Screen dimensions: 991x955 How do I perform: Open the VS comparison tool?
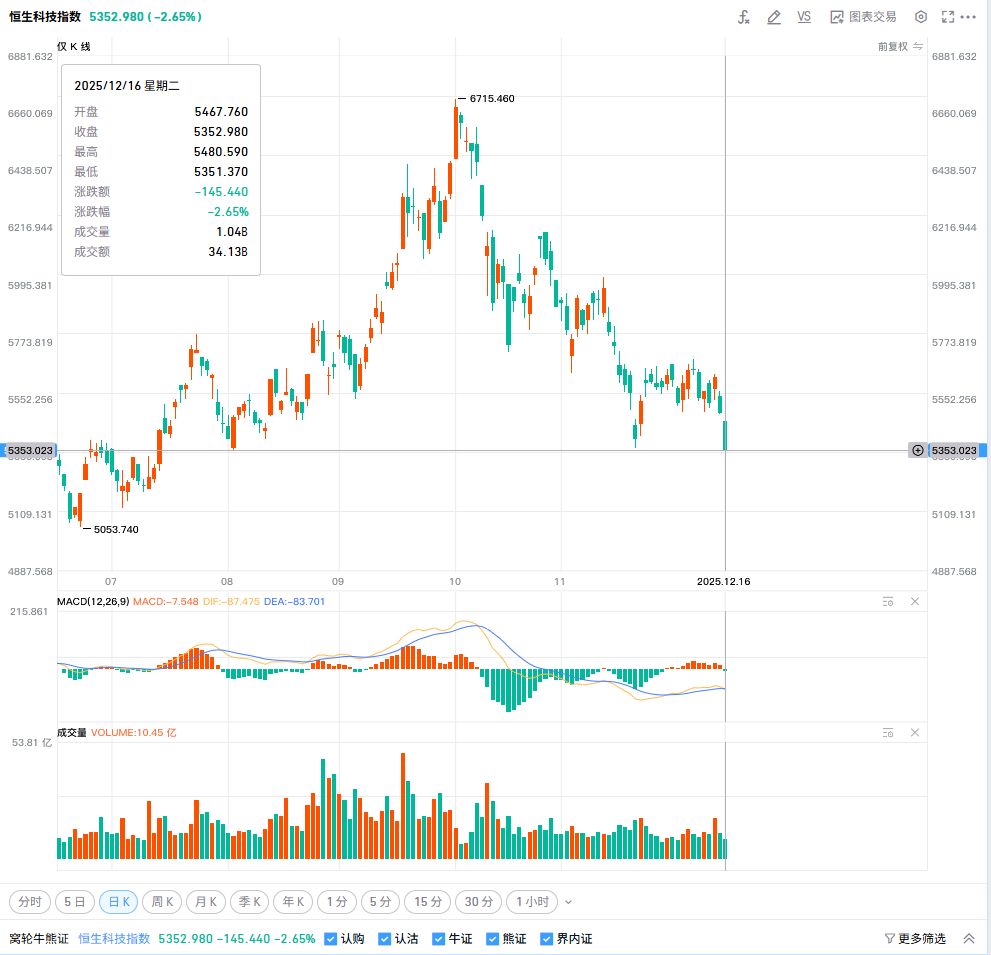(804, 17)
